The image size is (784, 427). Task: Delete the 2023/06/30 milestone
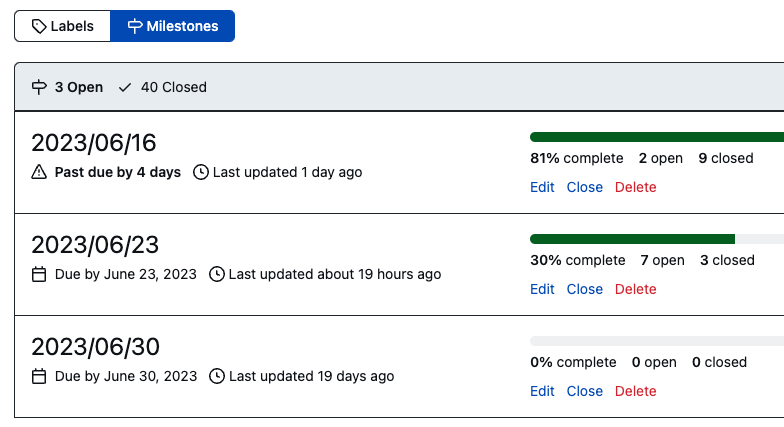click(636, 391)
